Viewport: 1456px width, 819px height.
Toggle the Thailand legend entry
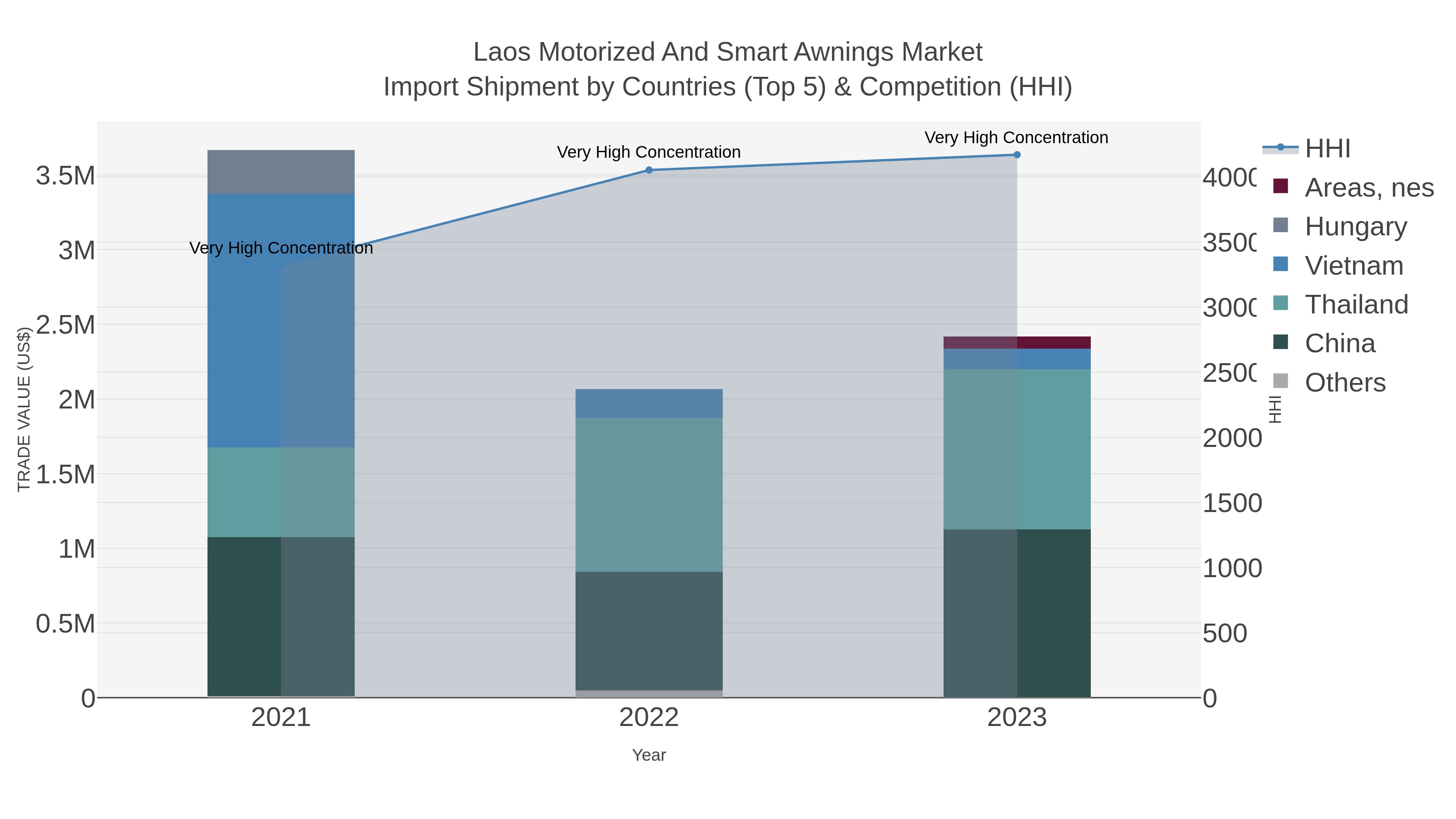click(1340, 305)
